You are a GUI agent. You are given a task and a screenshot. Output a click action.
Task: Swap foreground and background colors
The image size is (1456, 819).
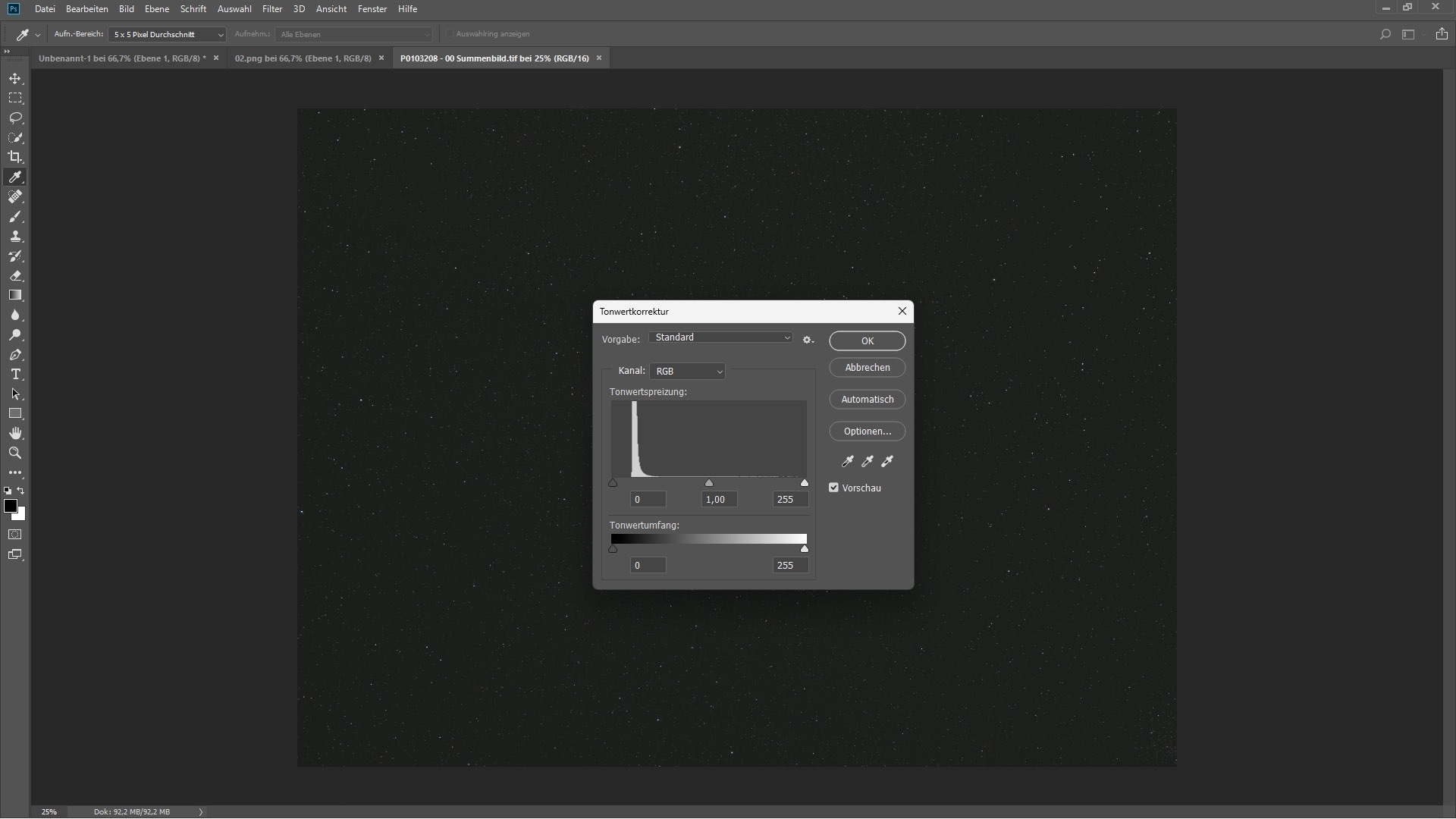pyautogui.click(x=21, y=491)
